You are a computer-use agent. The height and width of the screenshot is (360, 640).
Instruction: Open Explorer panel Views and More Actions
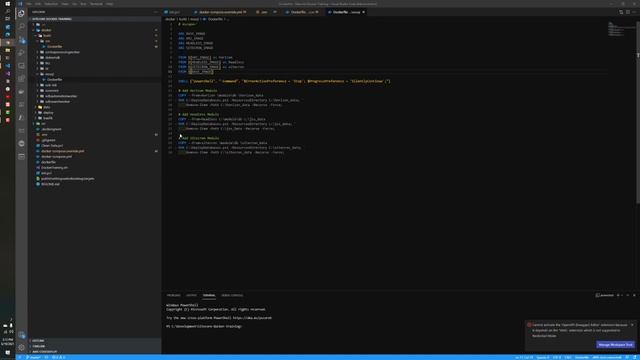[156, 12]
